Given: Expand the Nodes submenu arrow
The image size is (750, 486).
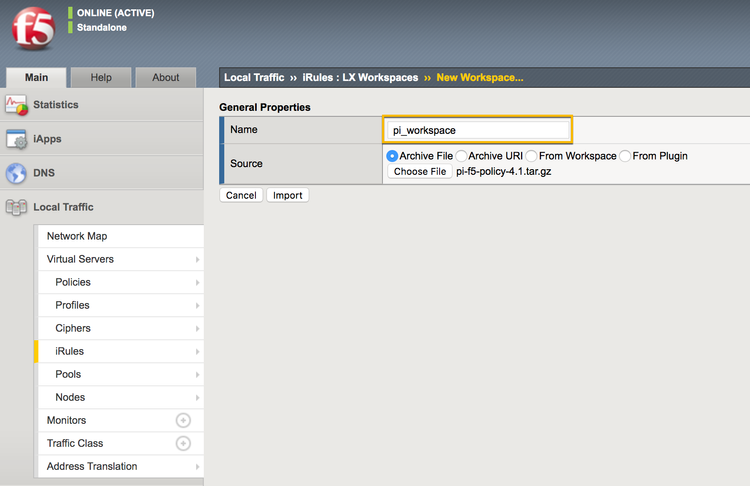Looking at the screenshot, I should (x=197, y=398).
